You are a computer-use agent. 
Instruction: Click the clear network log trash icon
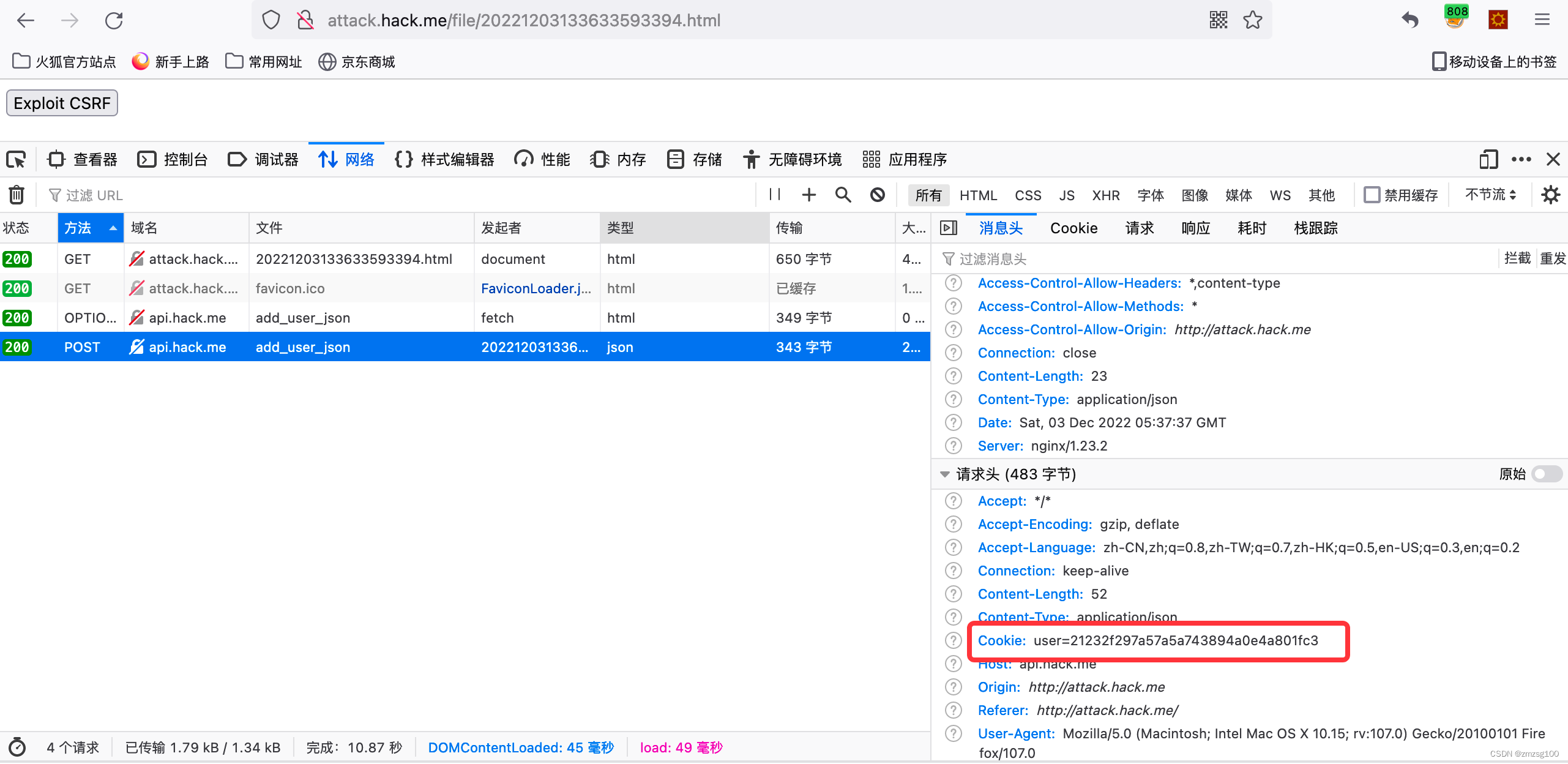click(x=17, y=195)
